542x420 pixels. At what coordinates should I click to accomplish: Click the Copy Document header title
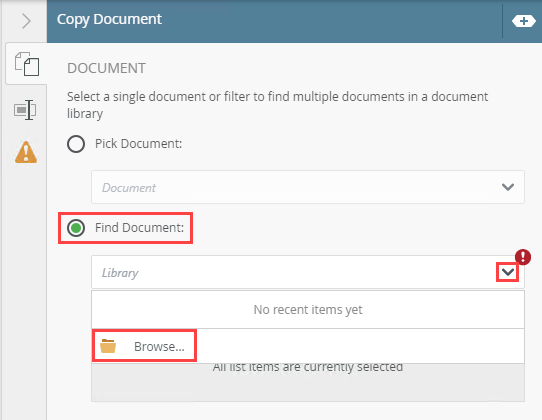pos(109,19)
